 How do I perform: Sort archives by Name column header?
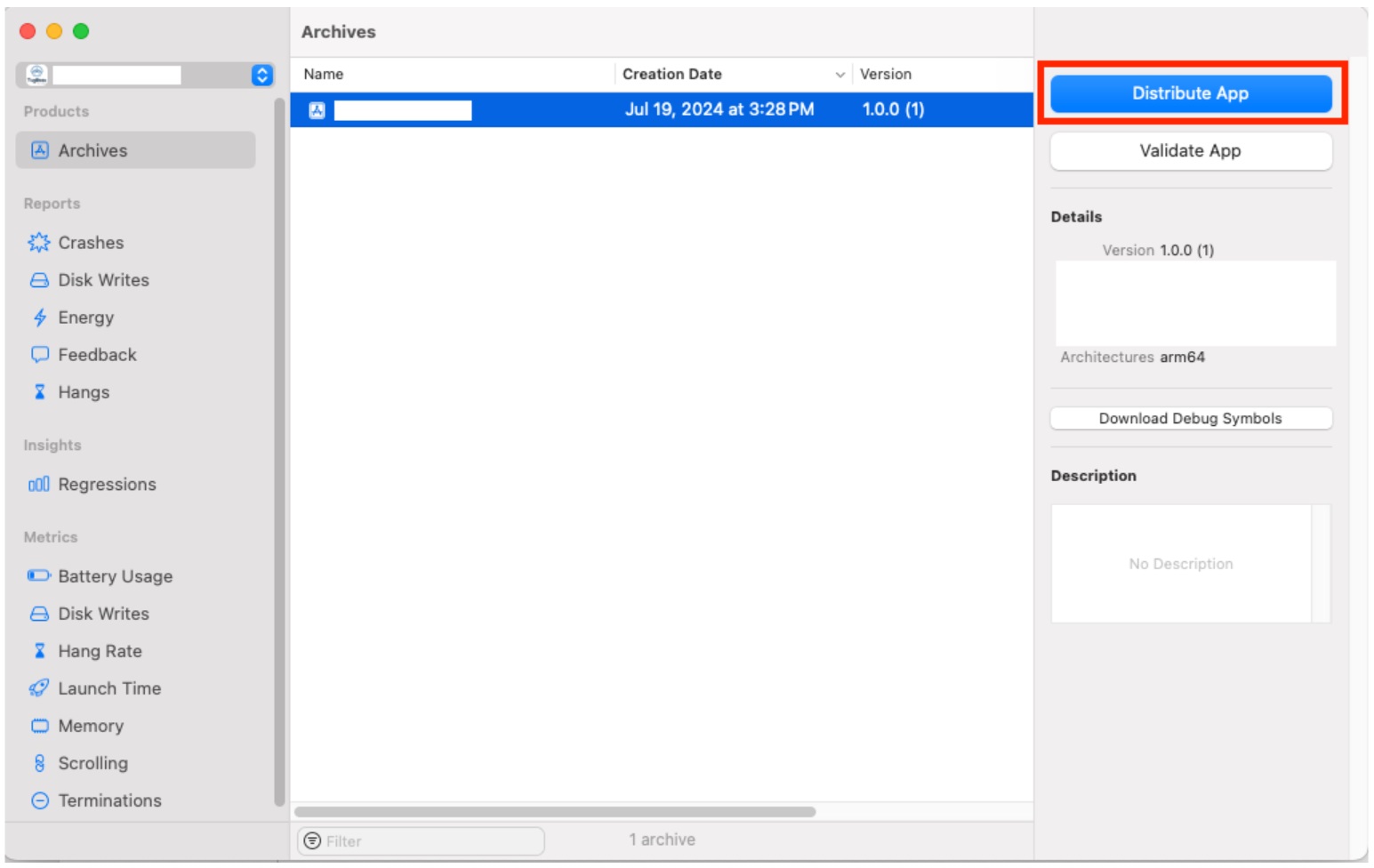point(454,75)
